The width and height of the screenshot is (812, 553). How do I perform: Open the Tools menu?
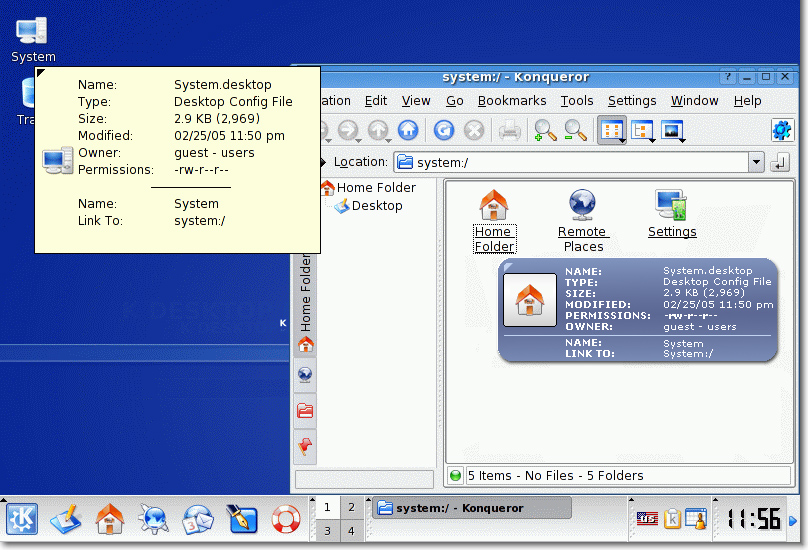tap(577, 100)
